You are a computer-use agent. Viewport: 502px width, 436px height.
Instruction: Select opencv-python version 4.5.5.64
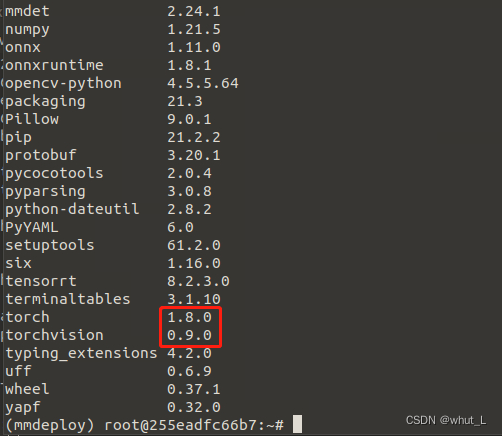[203, 83]
